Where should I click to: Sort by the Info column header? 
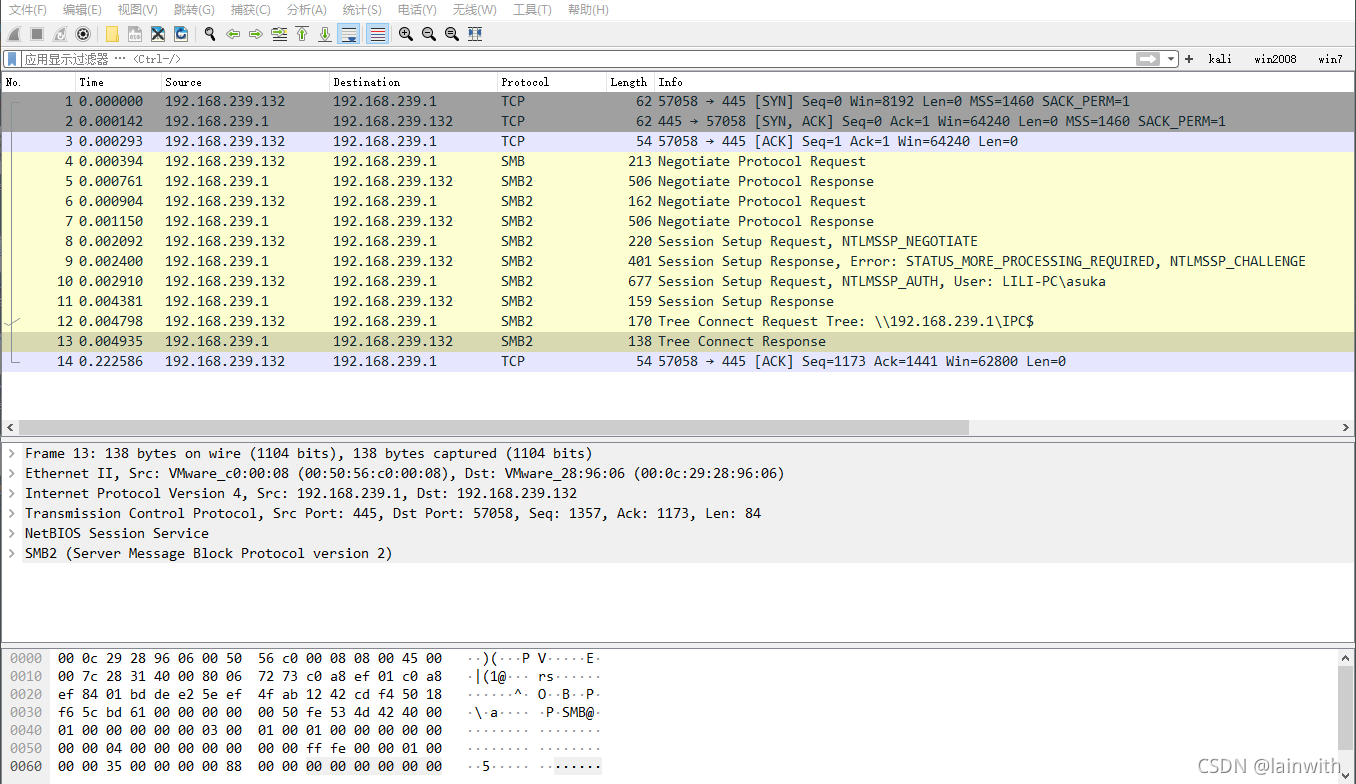pyautogui.click(x=1004, y=82)
